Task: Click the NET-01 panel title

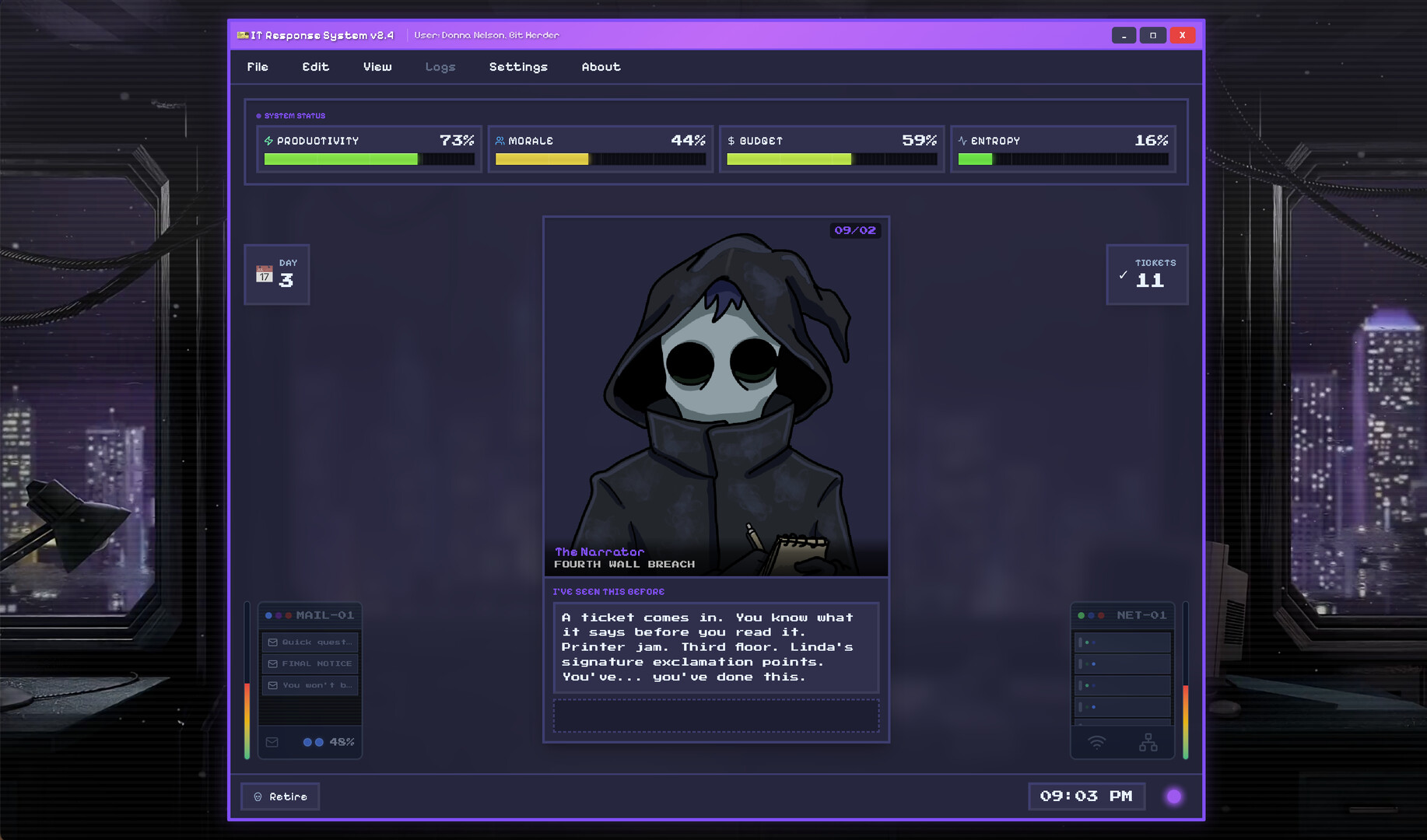Action: (1141, 615)
